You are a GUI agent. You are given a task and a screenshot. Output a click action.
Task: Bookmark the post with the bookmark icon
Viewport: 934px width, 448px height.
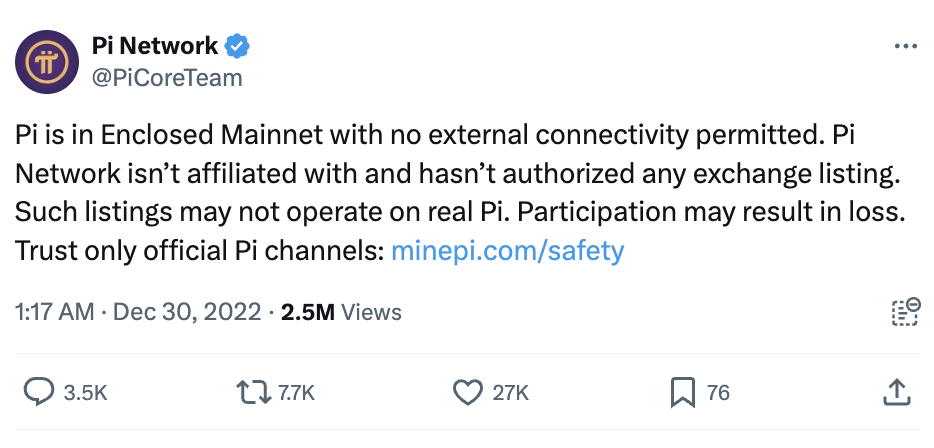[x=683, y=392]
